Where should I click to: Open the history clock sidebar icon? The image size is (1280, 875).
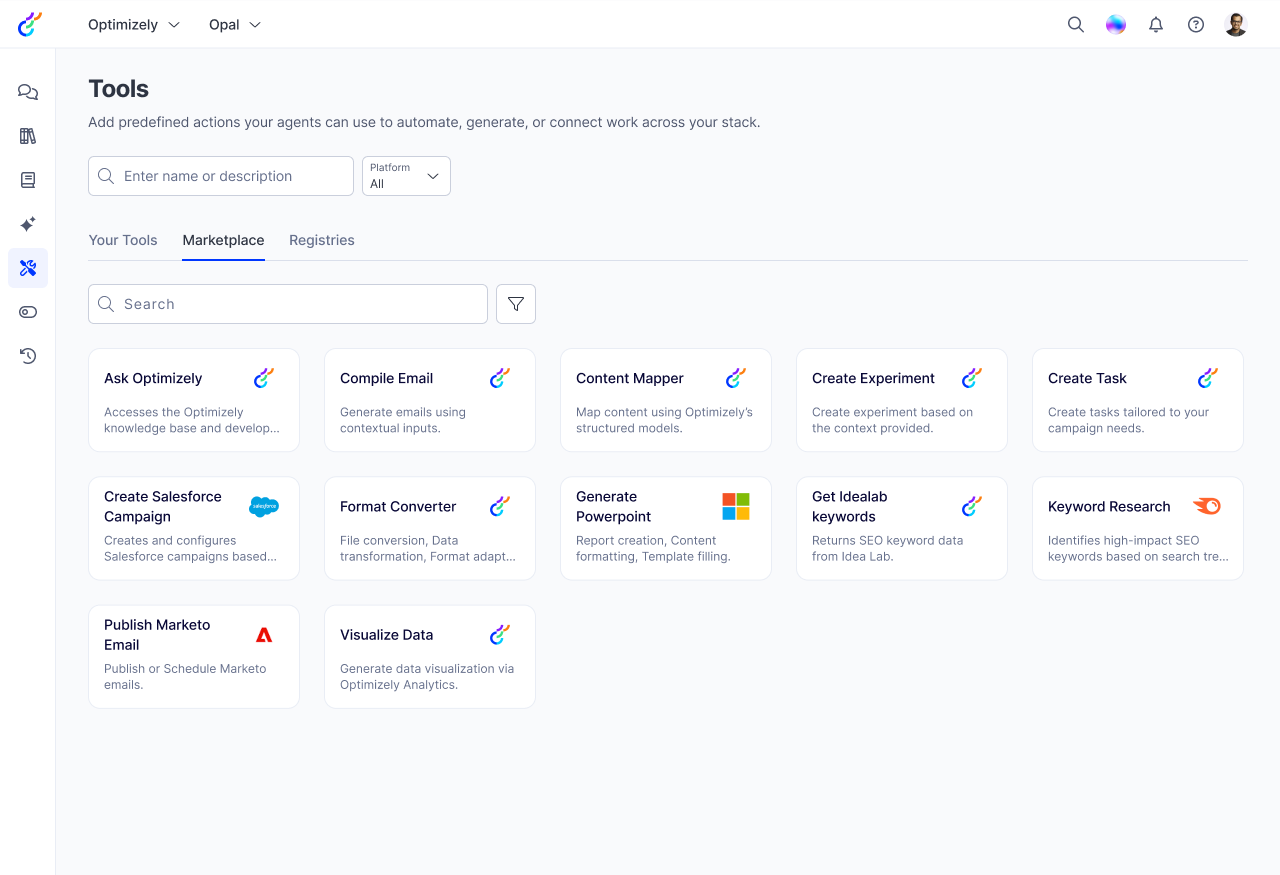click(x=28, y=356)
